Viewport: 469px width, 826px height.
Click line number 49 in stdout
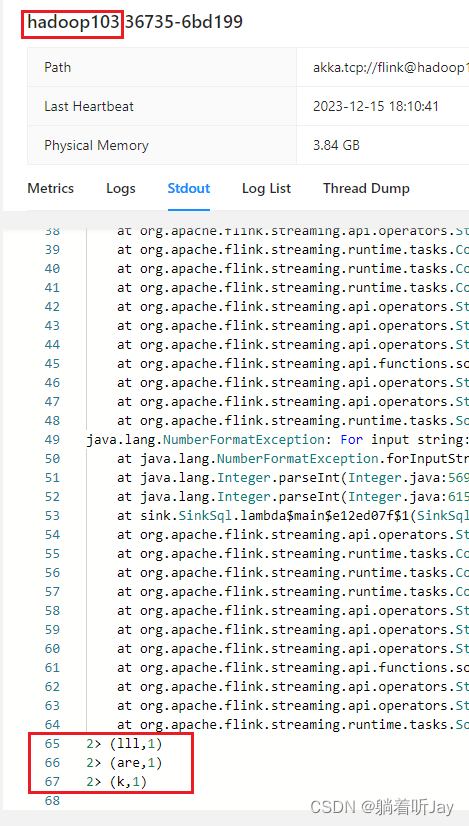(52, 439)
